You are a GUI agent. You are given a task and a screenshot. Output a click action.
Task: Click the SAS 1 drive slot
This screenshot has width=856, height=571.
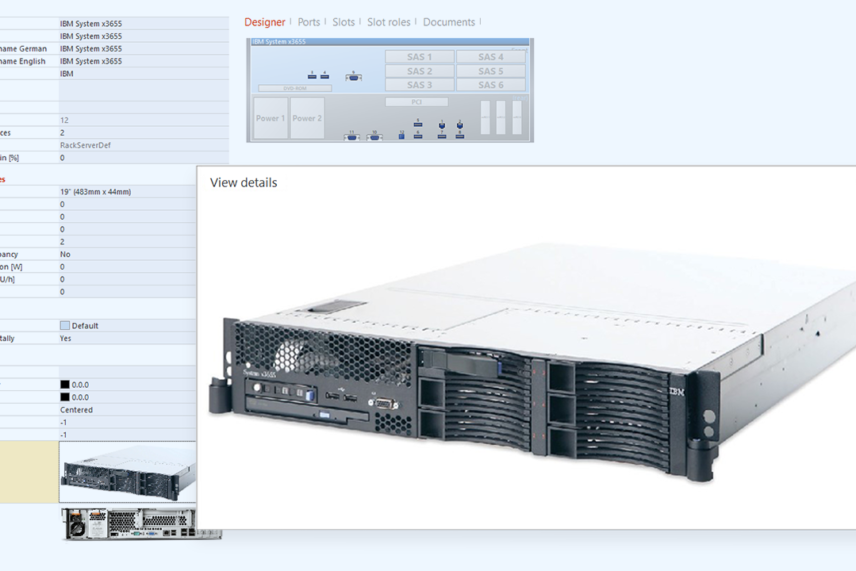pos(419,57)
